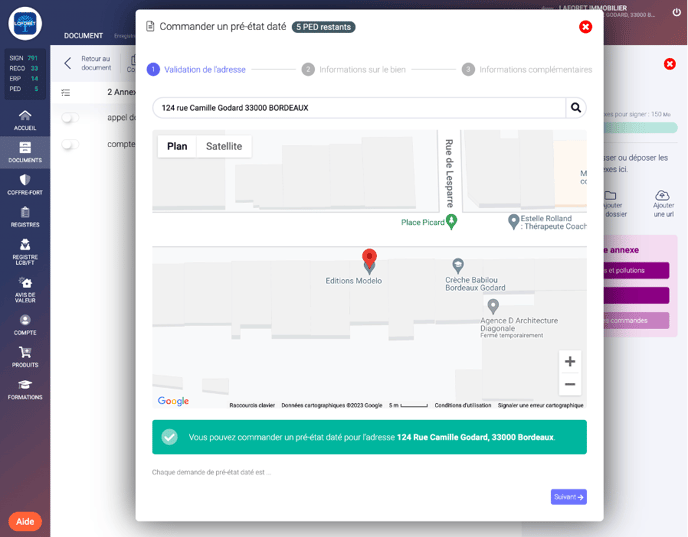The width and height of the screenshot is (688, 537).
Task: Open the Coffre-fort sidebar section
Action: [25, 185]
